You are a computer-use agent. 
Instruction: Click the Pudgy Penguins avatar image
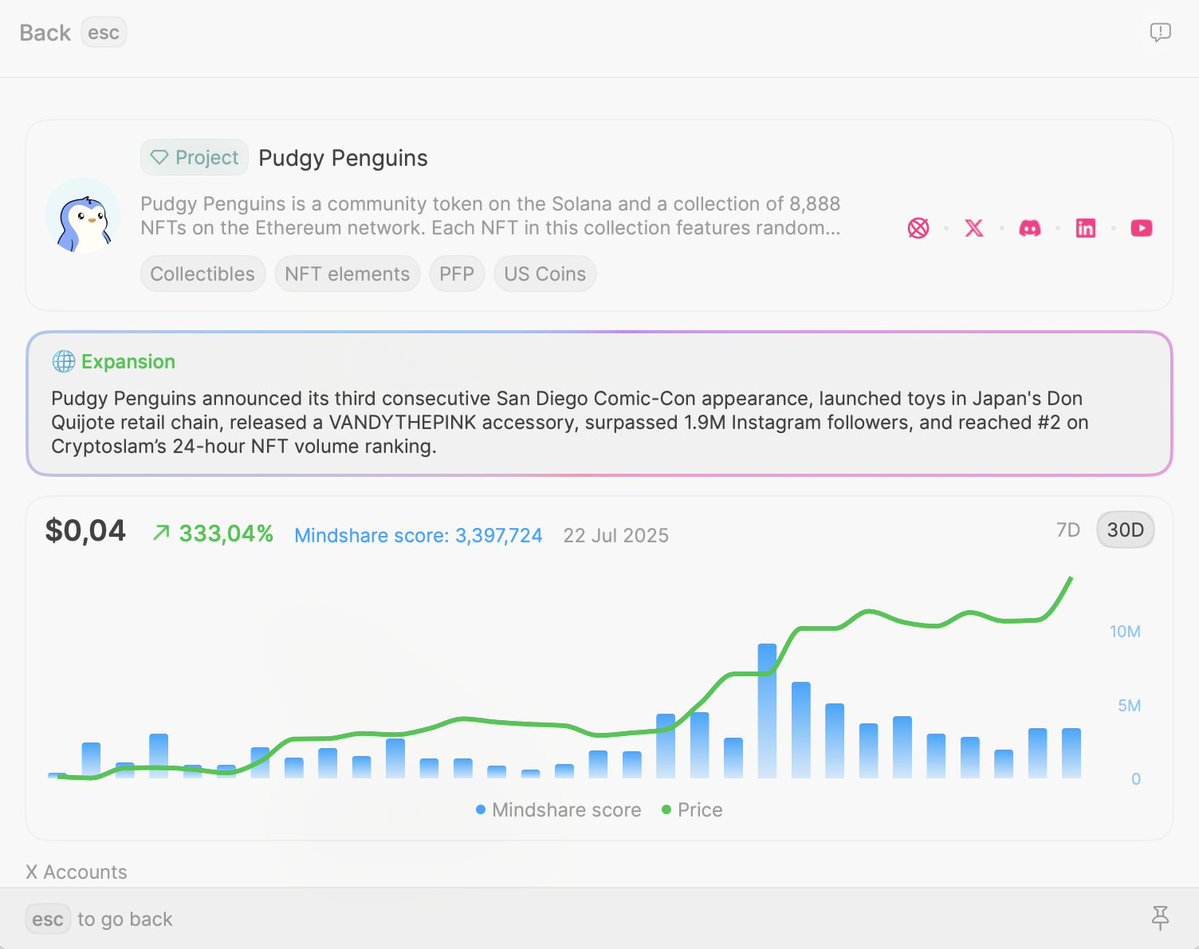[x=83, y=216]
